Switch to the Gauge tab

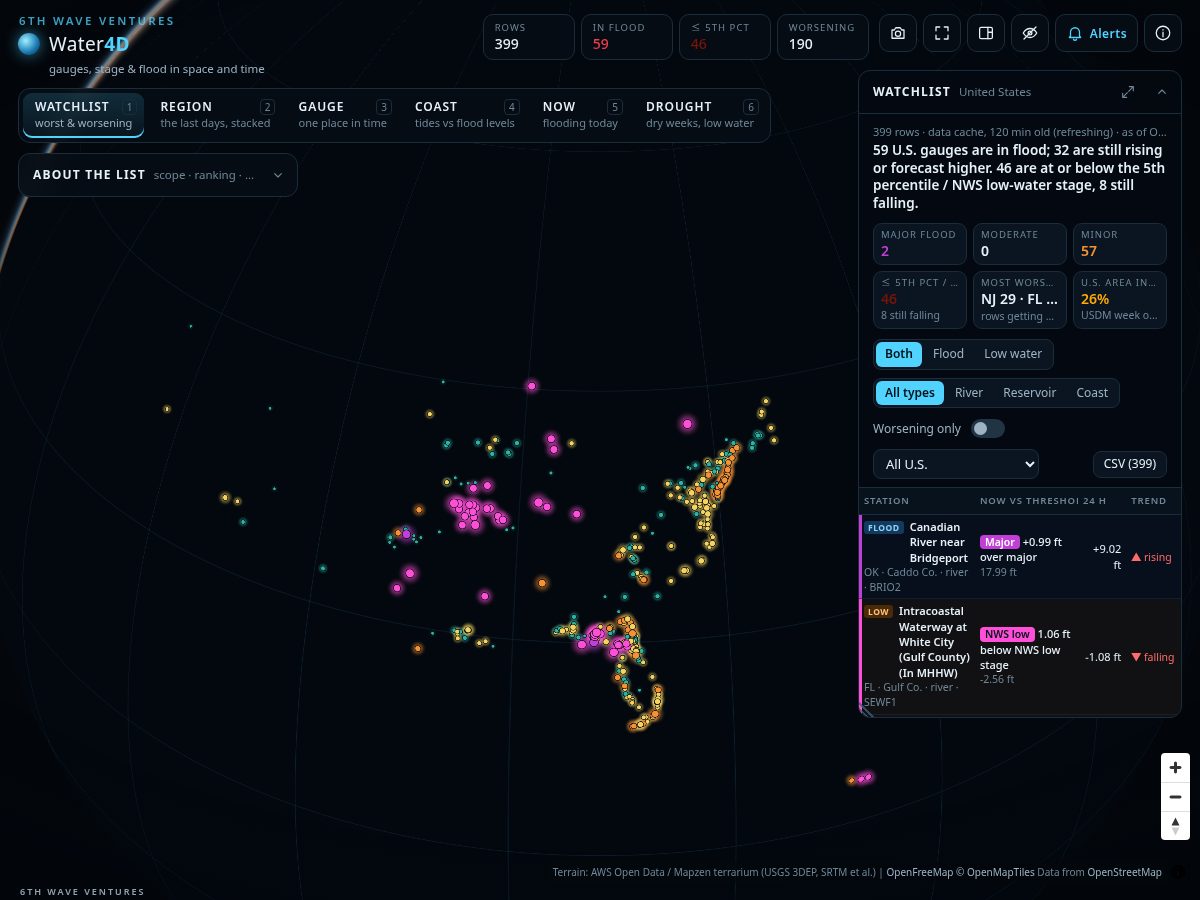point(344,115)
